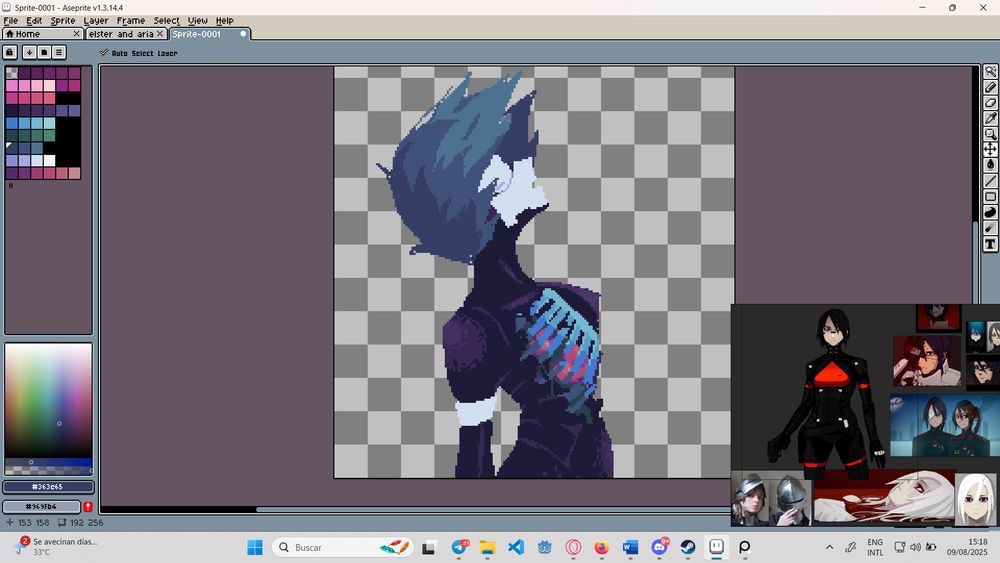
Task: Open Firefox from the taskbar
Action: (x=601, y=547)
